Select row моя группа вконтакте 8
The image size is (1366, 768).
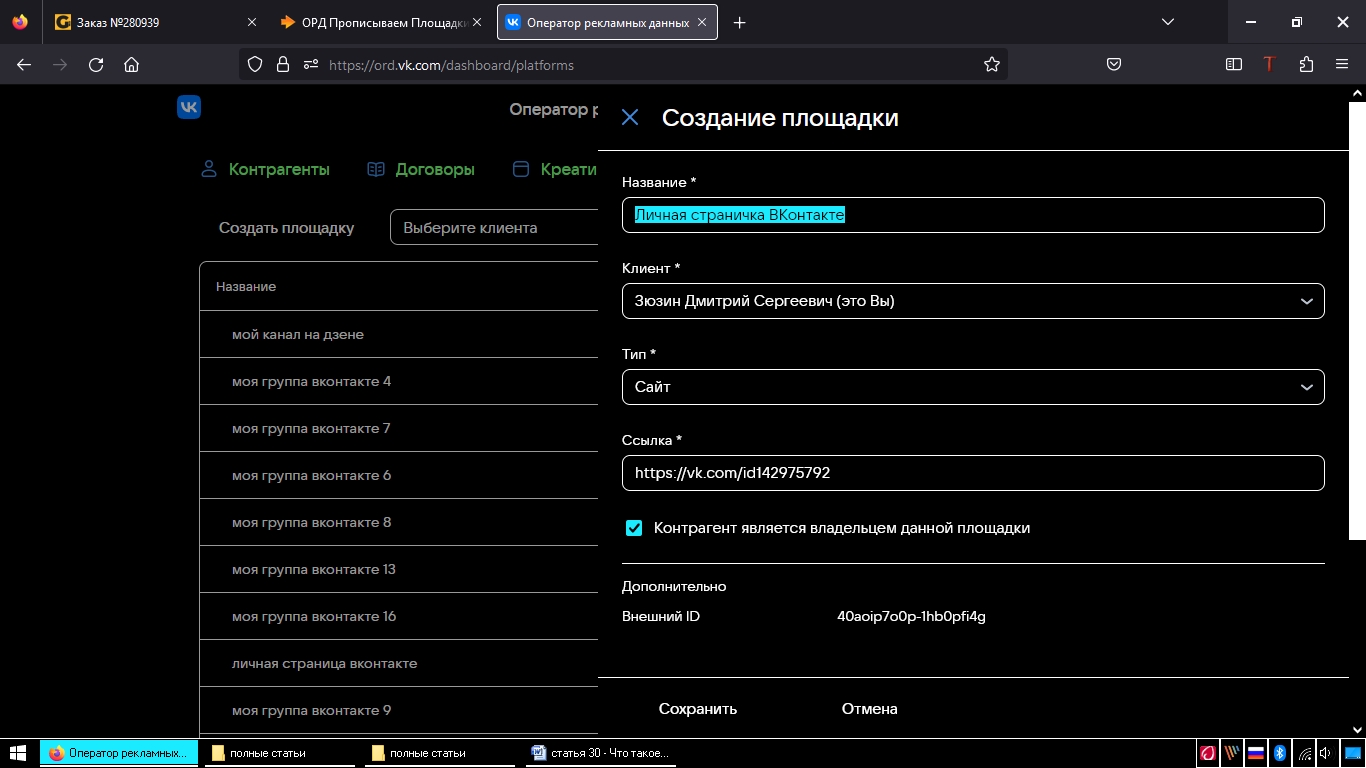click(399, 522)
